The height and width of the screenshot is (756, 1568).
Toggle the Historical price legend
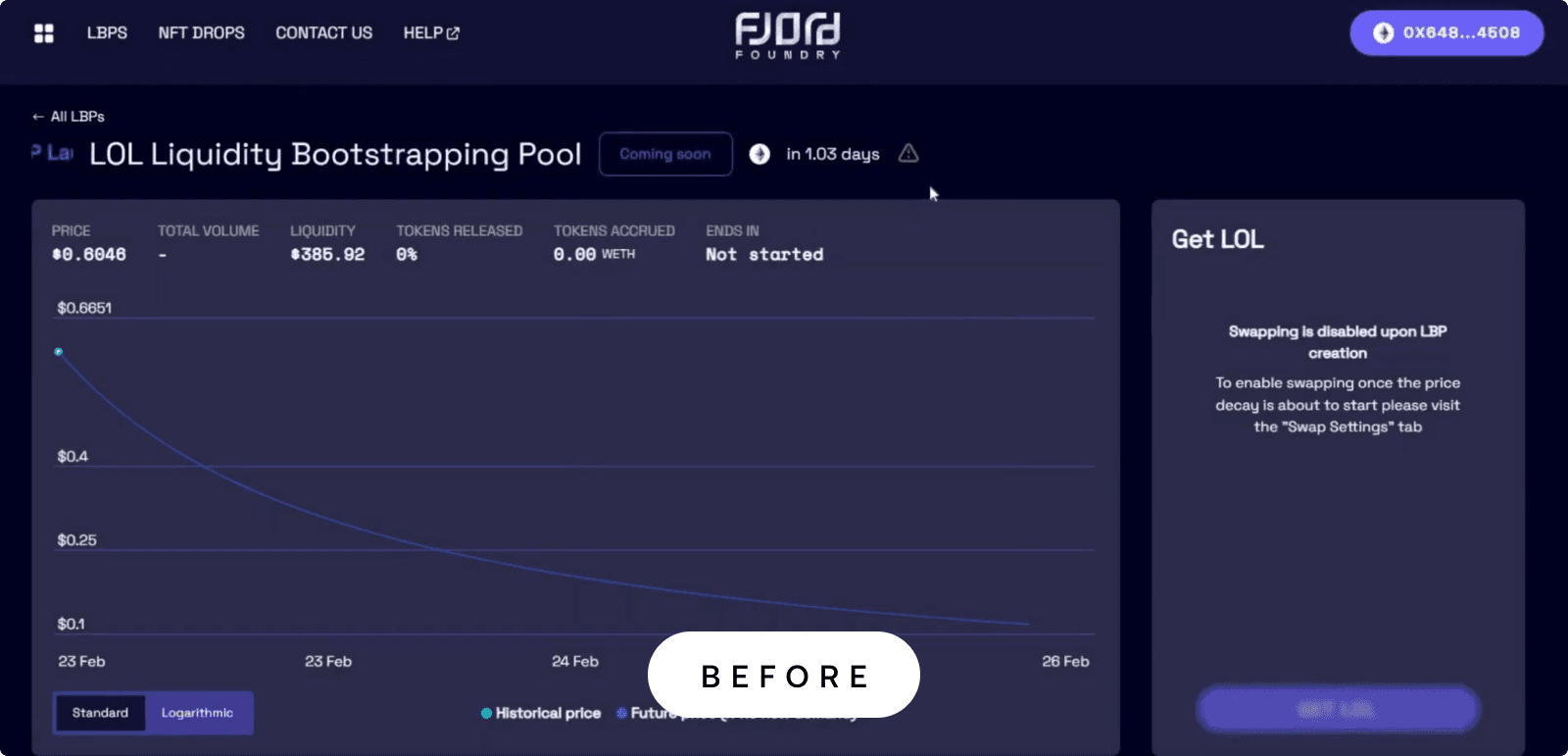(541, 713)
